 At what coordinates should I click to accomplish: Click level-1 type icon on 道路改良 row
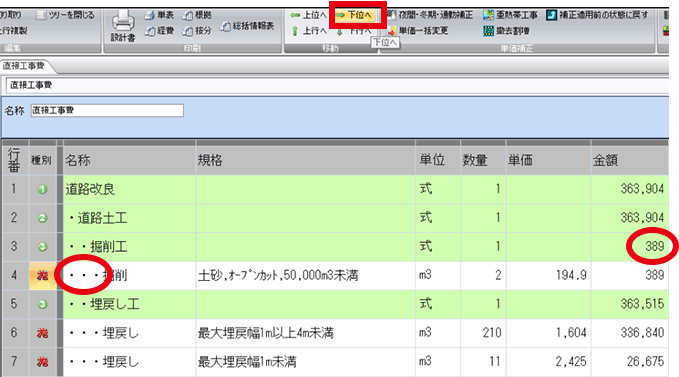coord(42,189)
